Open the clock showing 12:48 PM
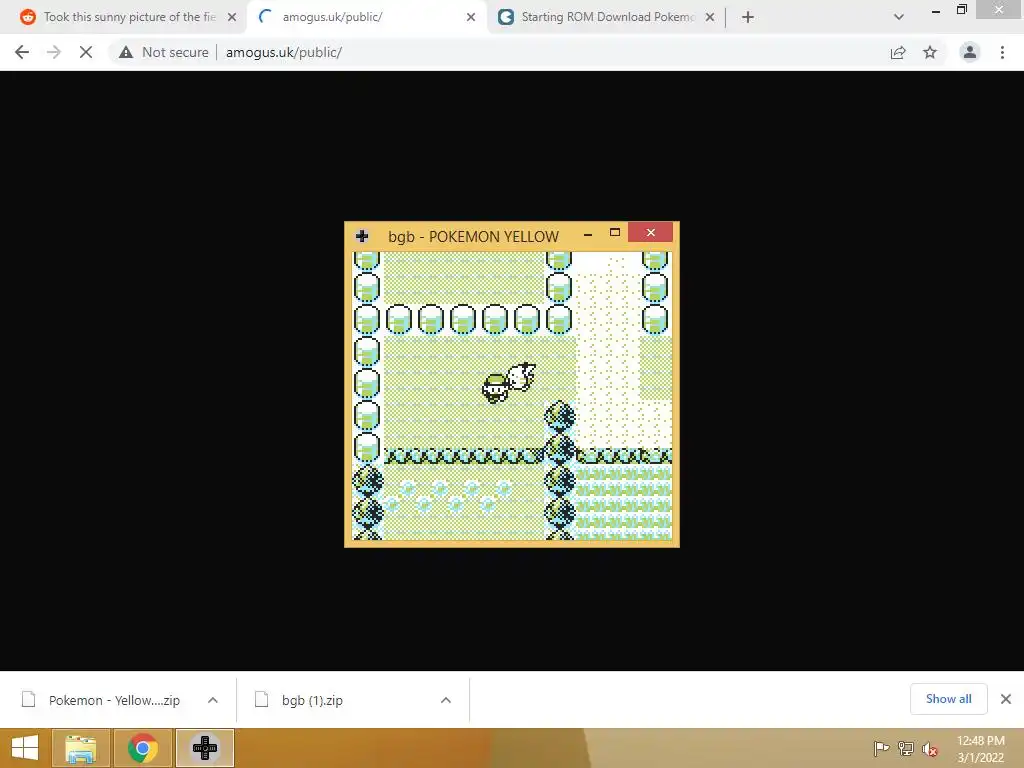 point(980,749)
